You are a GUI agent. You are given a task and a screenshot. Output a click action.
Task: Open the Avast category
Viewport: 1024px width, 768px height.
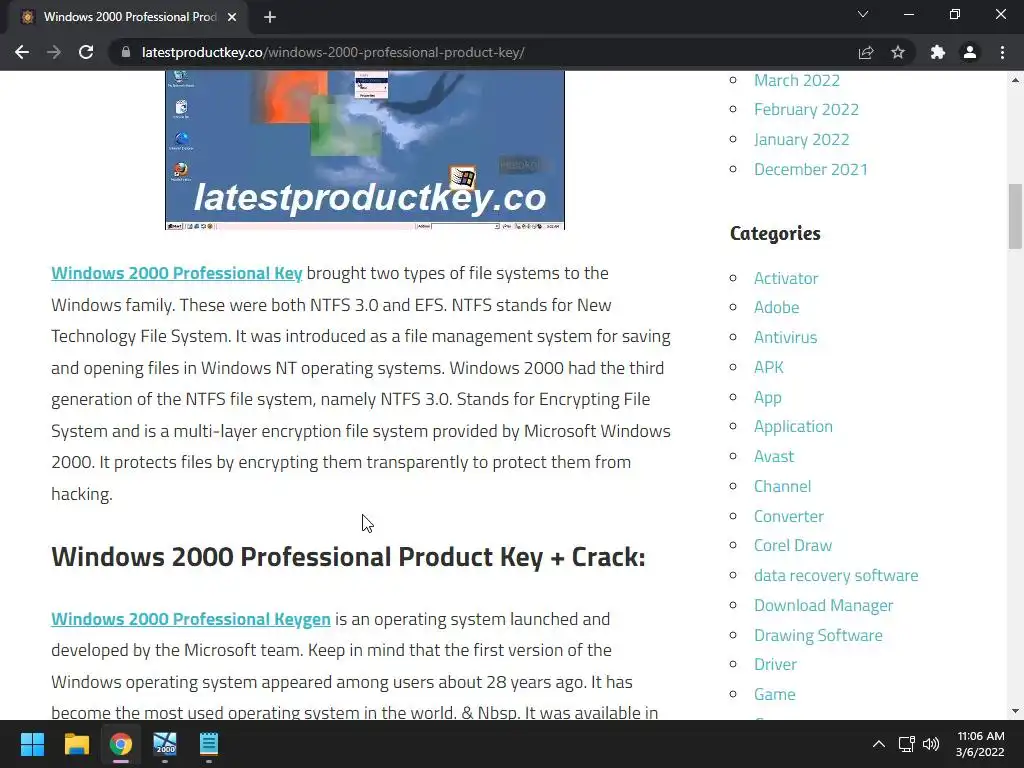(x=774, y=456)
